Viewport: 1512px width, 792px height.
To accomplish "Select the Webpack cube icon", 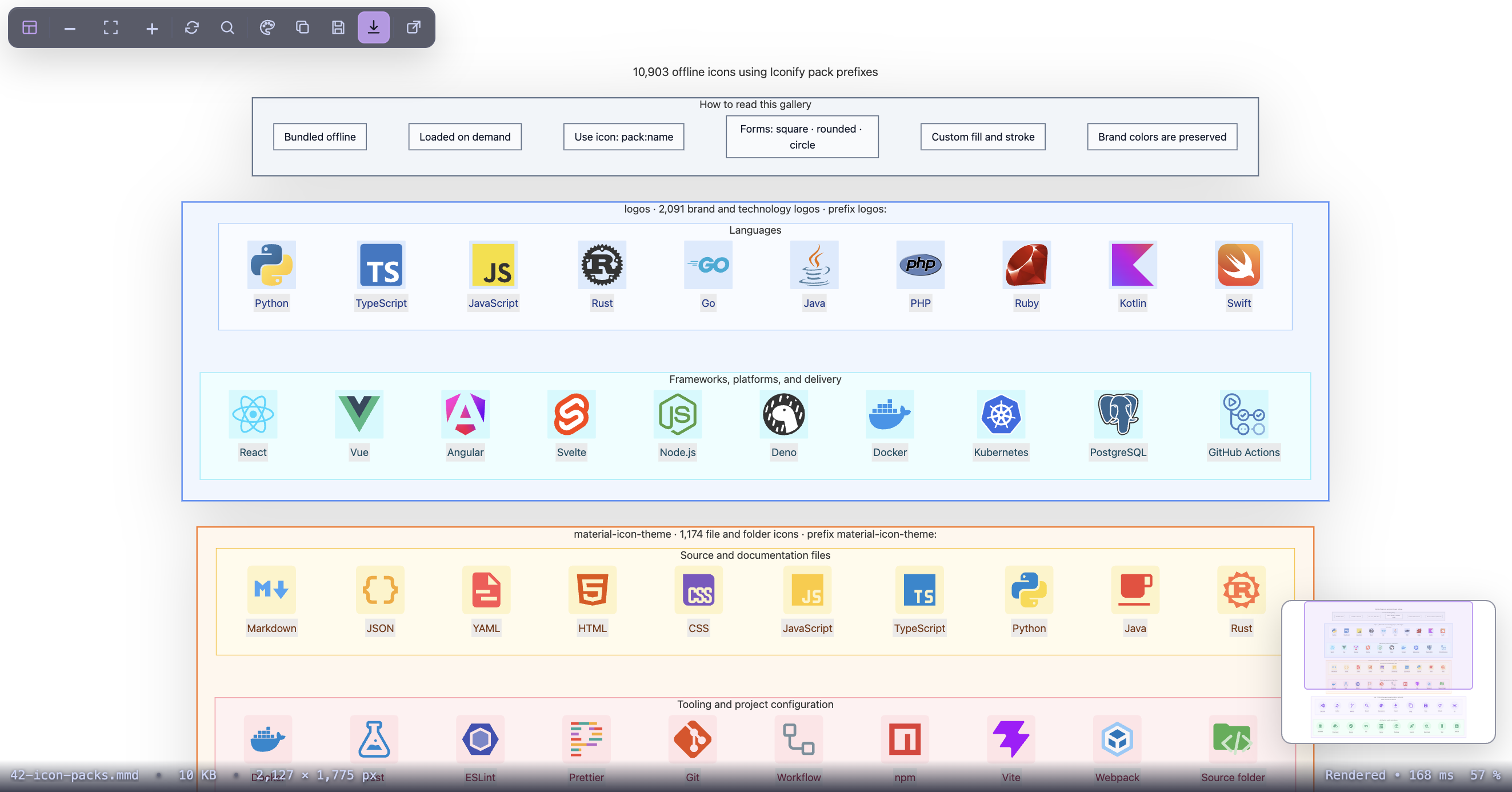I will coord(1118,739).
